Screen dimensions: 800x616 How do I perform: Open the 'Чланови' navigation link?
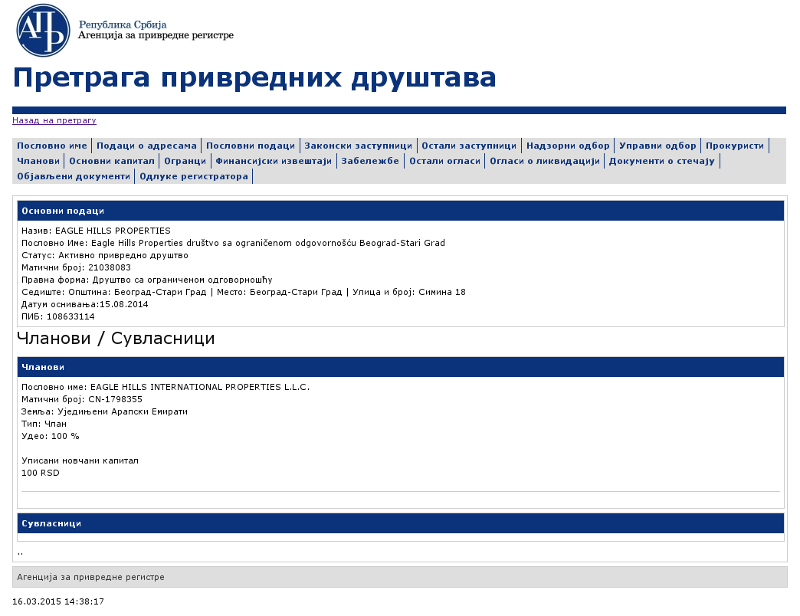click(x=38, y=161)
